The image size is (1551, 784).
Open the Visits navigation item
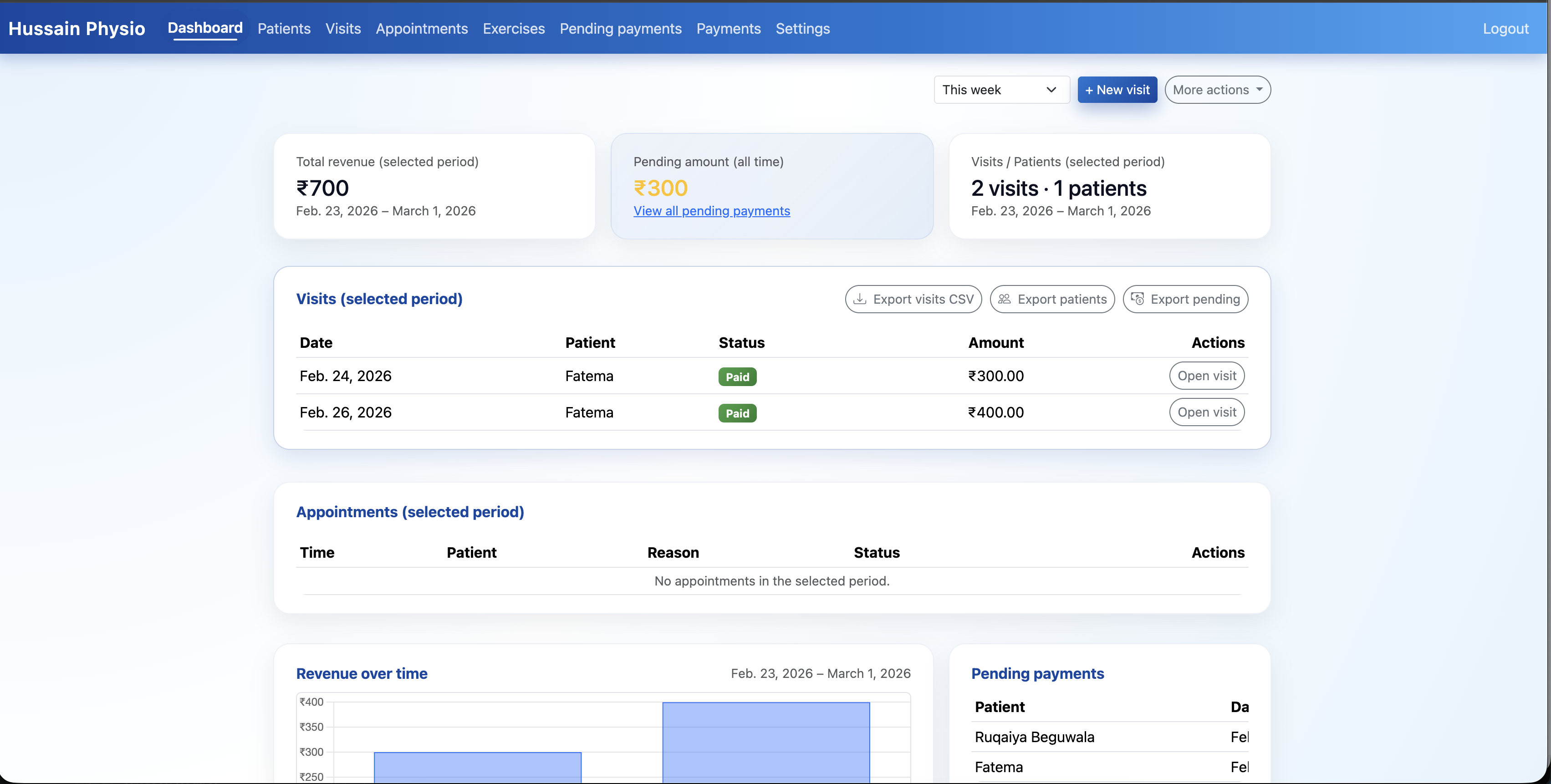point(342,28)
